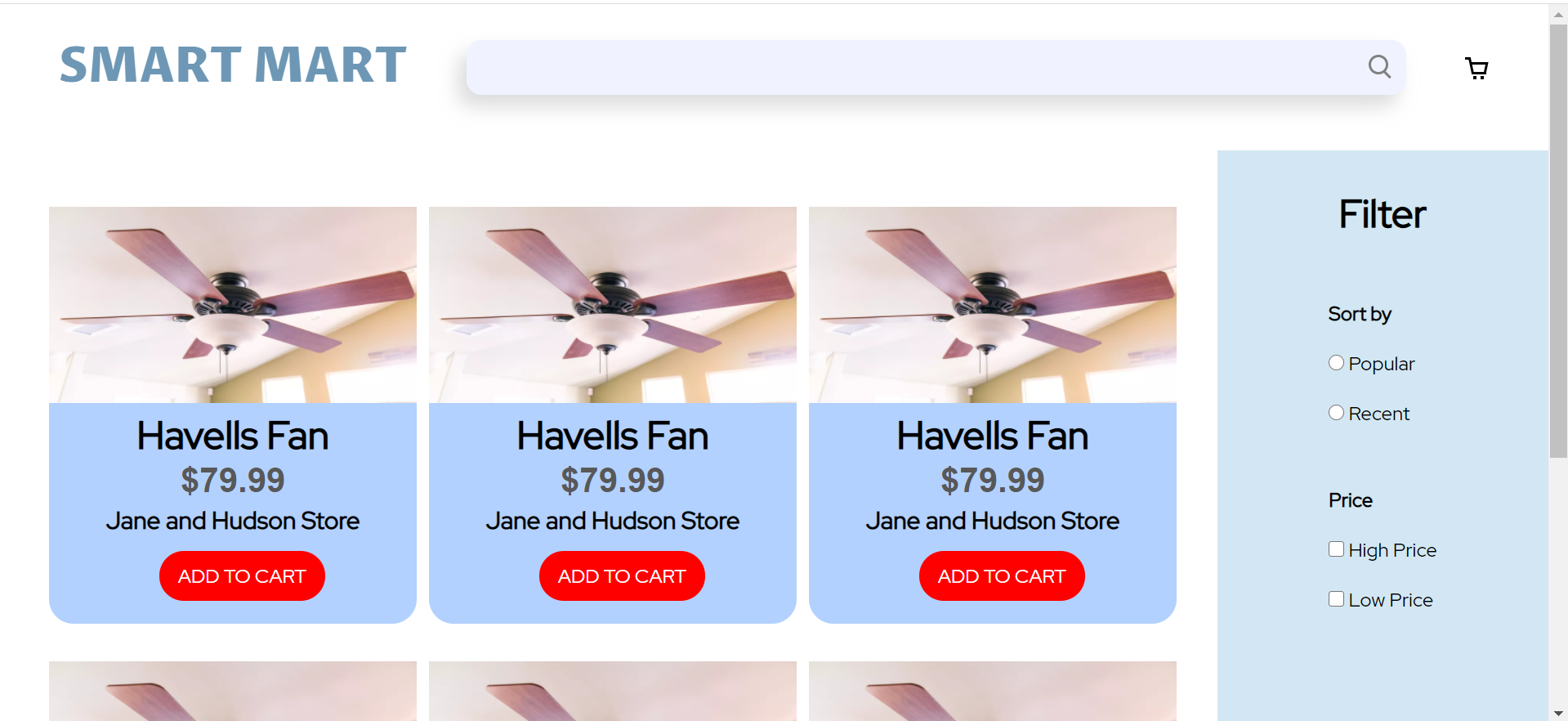Add second Havells Fan to cart
This screenshot has width=1568, height=721.
[622, 576]
